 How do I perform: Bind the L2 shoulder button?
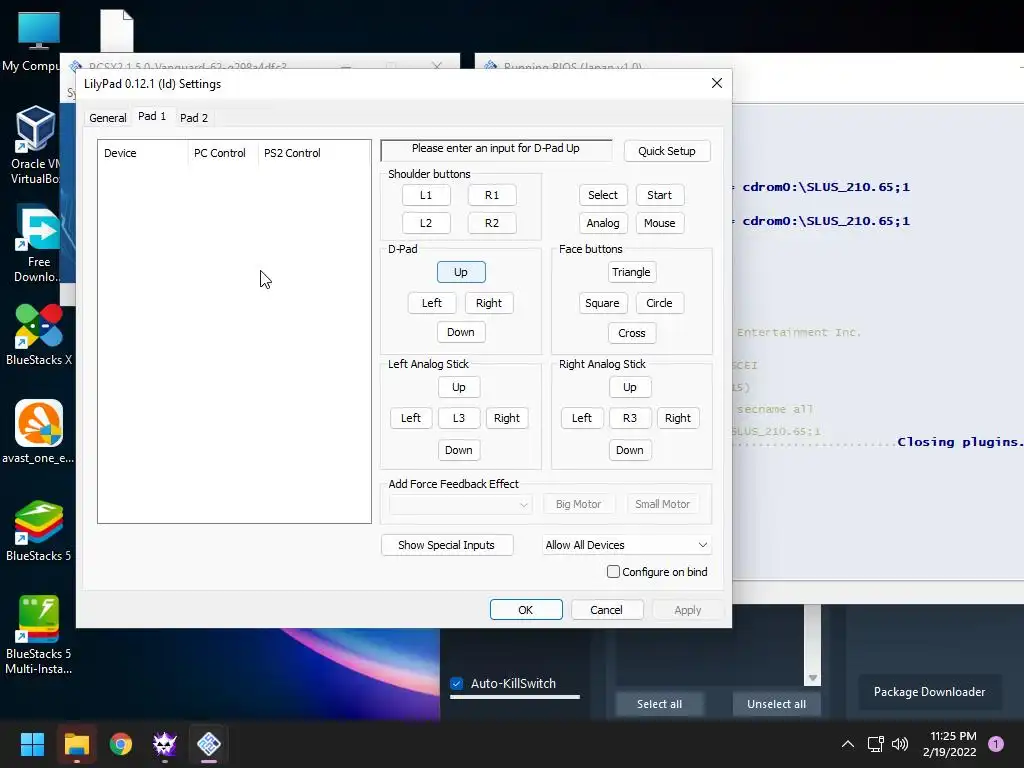(x=426, y=223)
